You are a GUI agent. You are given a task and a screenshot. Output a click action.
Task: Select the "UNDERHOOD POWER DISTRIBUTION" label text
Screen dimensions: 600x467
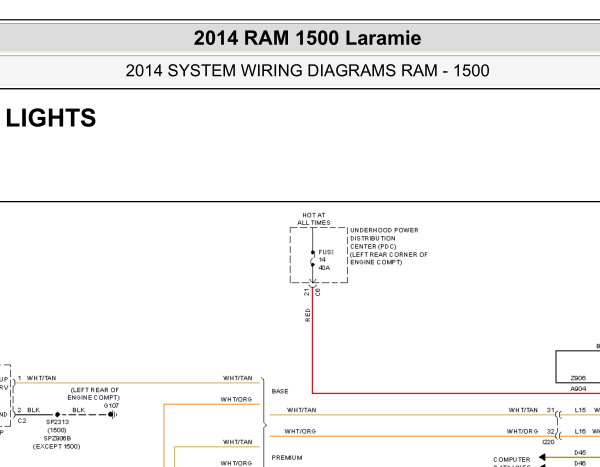(384, 234)
